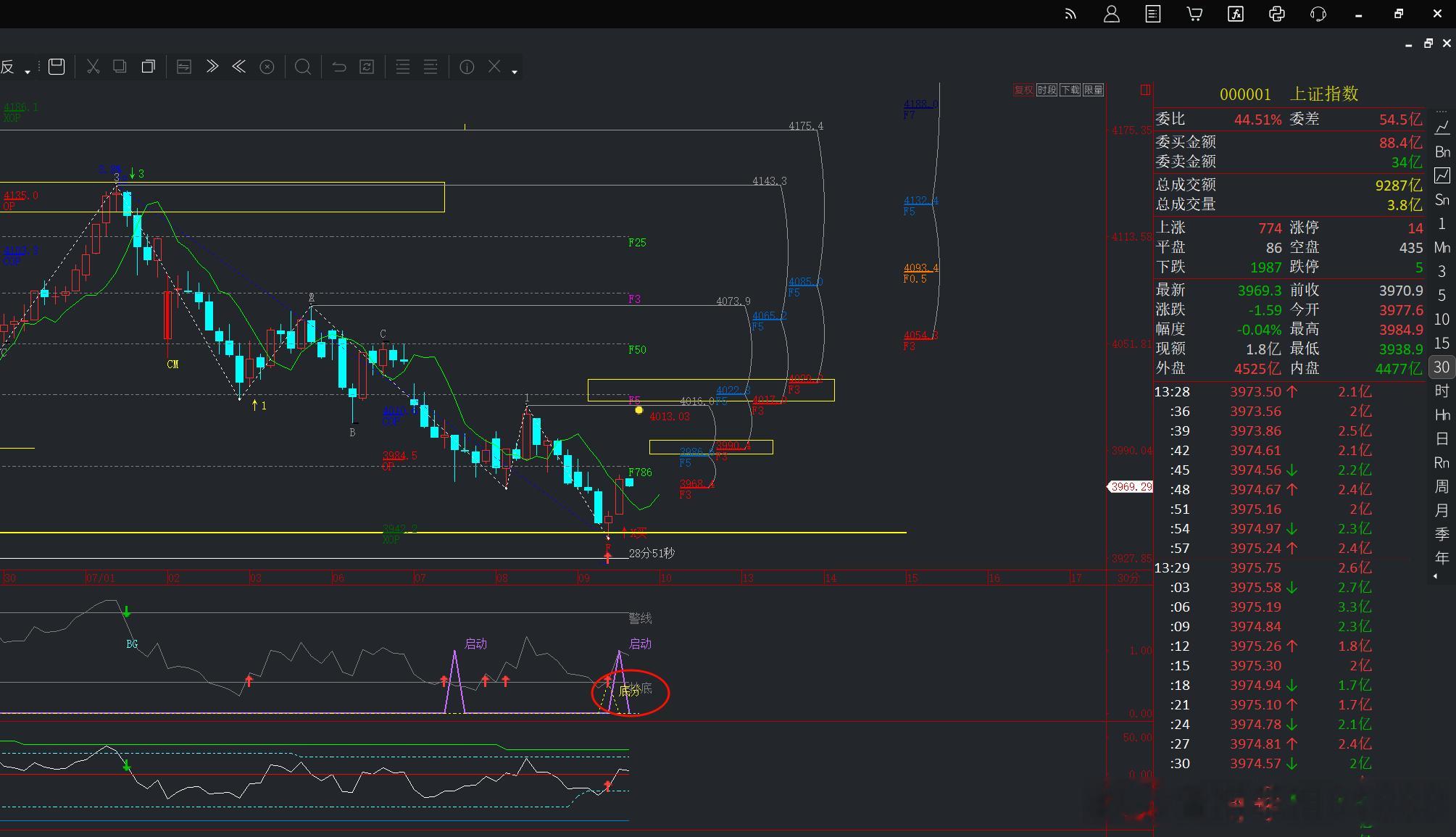This screenshot has width=1456, height=837.
Task: Toggle the 时段 button
Action: point(1047,90)
